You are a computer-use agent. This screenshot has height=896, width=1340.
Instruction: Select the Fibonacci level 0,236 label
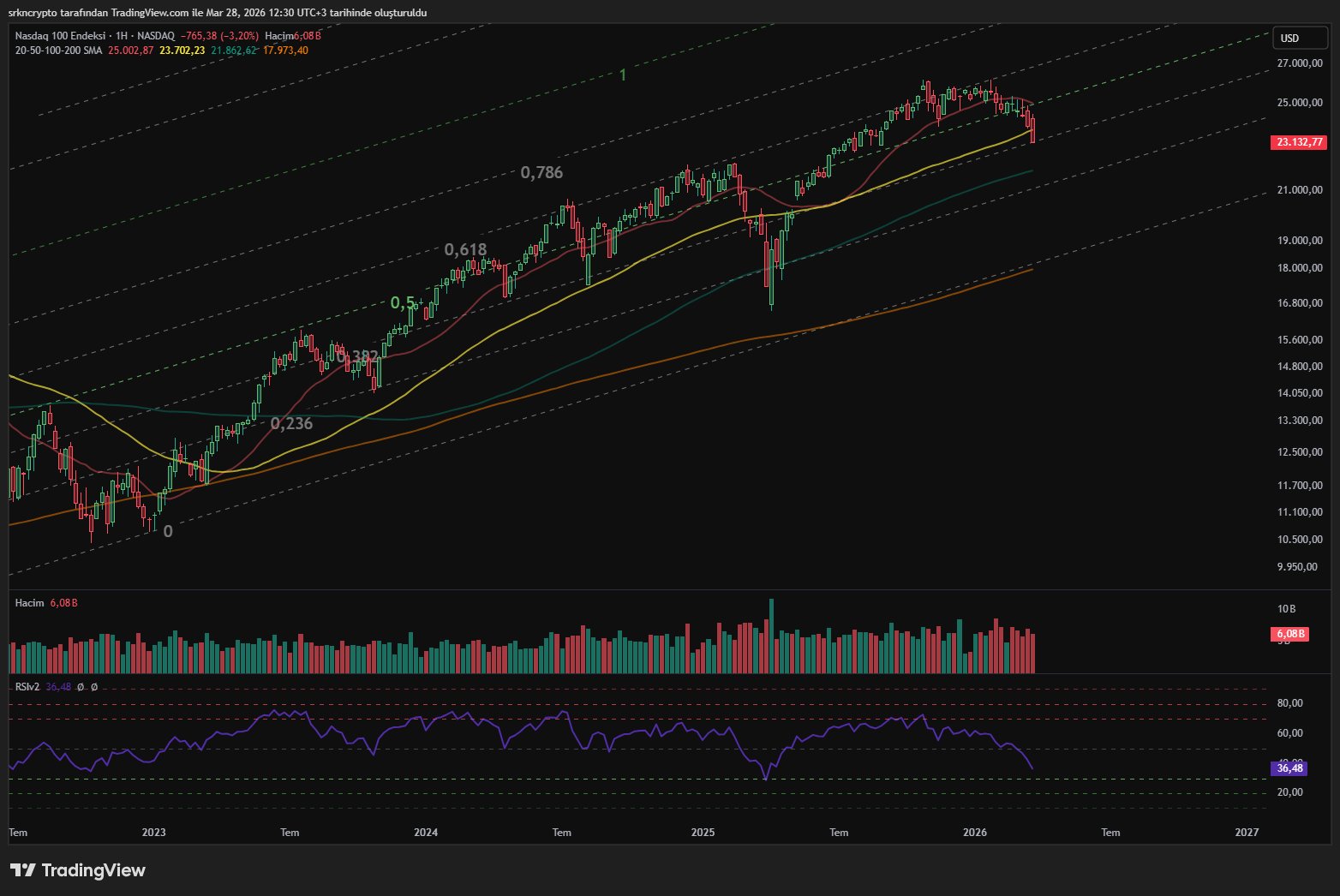[291, 424]
